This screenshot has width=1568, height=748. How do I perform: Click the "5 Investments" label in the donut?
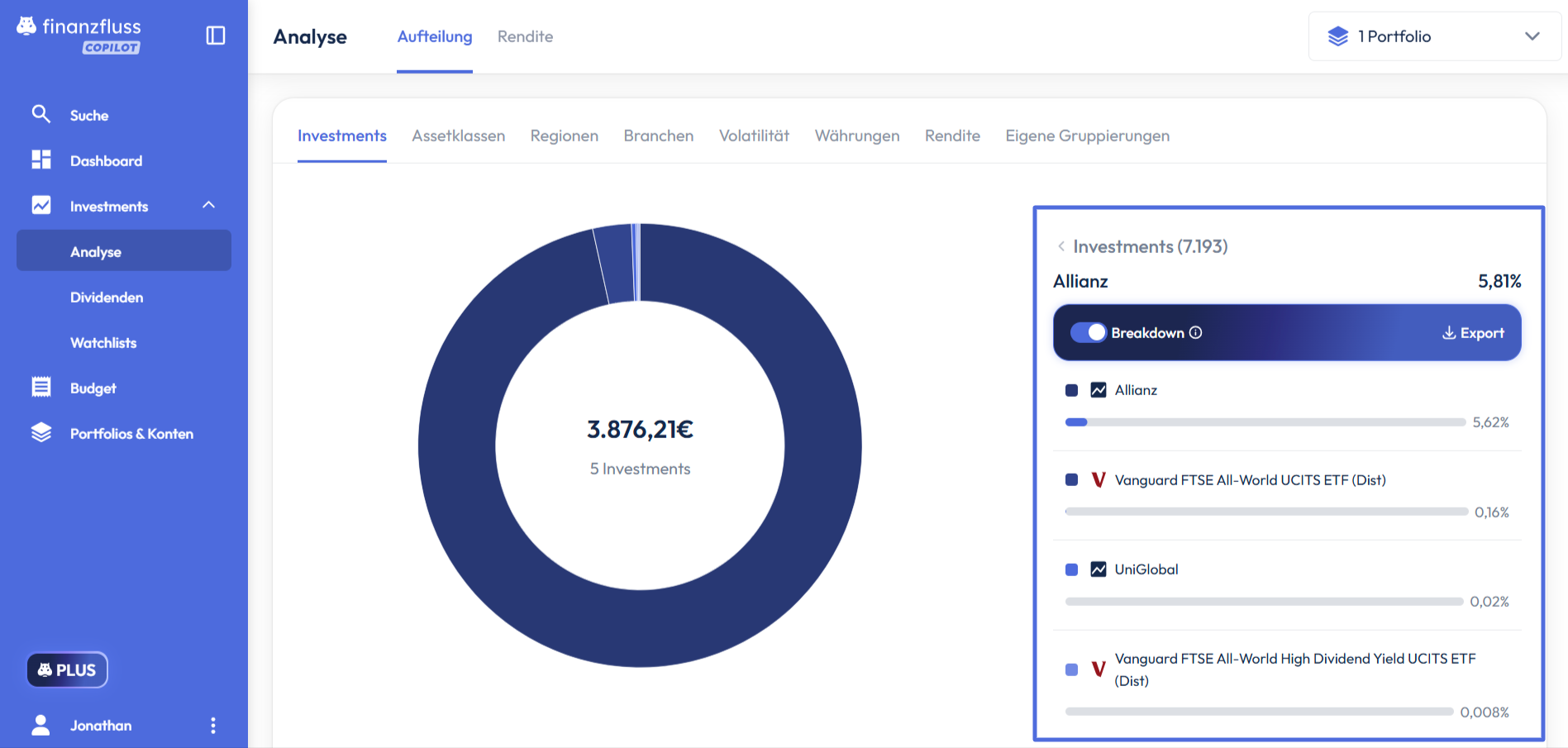coord(640,469)
